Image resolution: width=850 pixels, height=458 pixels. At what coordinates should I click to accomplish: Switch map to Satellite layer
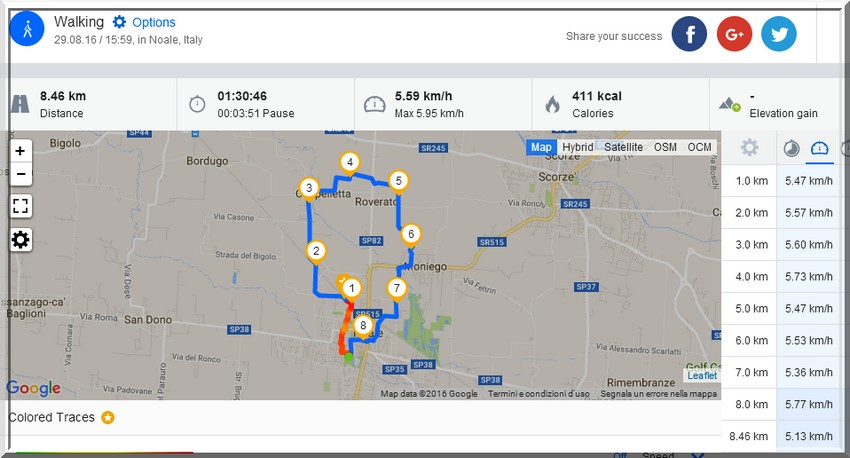pyautogui.click(x=623, y=147)
